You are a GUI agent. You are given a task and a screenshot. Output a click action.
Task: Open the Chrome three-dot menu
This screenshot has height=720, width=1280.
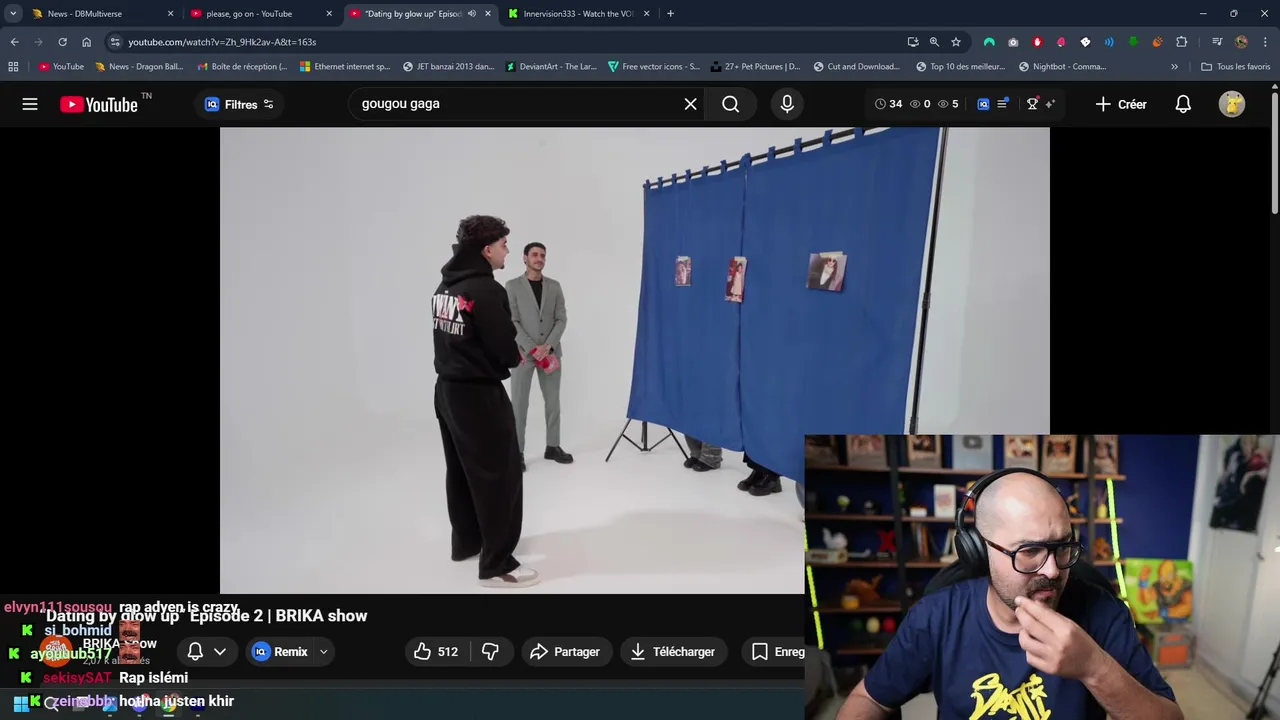(x=1265, y=42)
